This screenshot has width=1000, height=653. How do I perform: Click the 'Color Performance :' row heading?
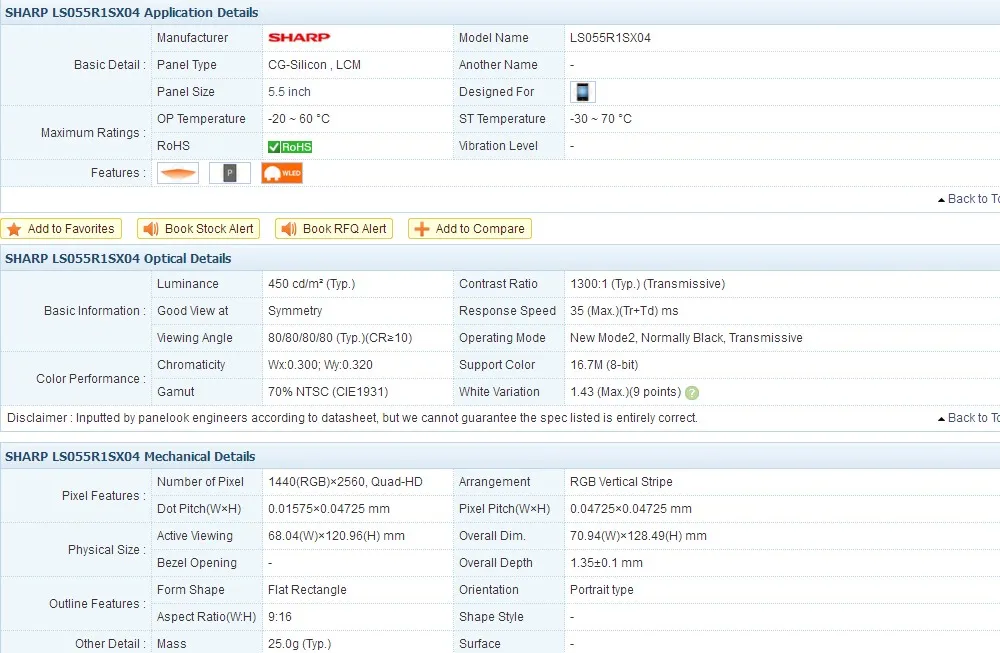click(x=91, y=378)
